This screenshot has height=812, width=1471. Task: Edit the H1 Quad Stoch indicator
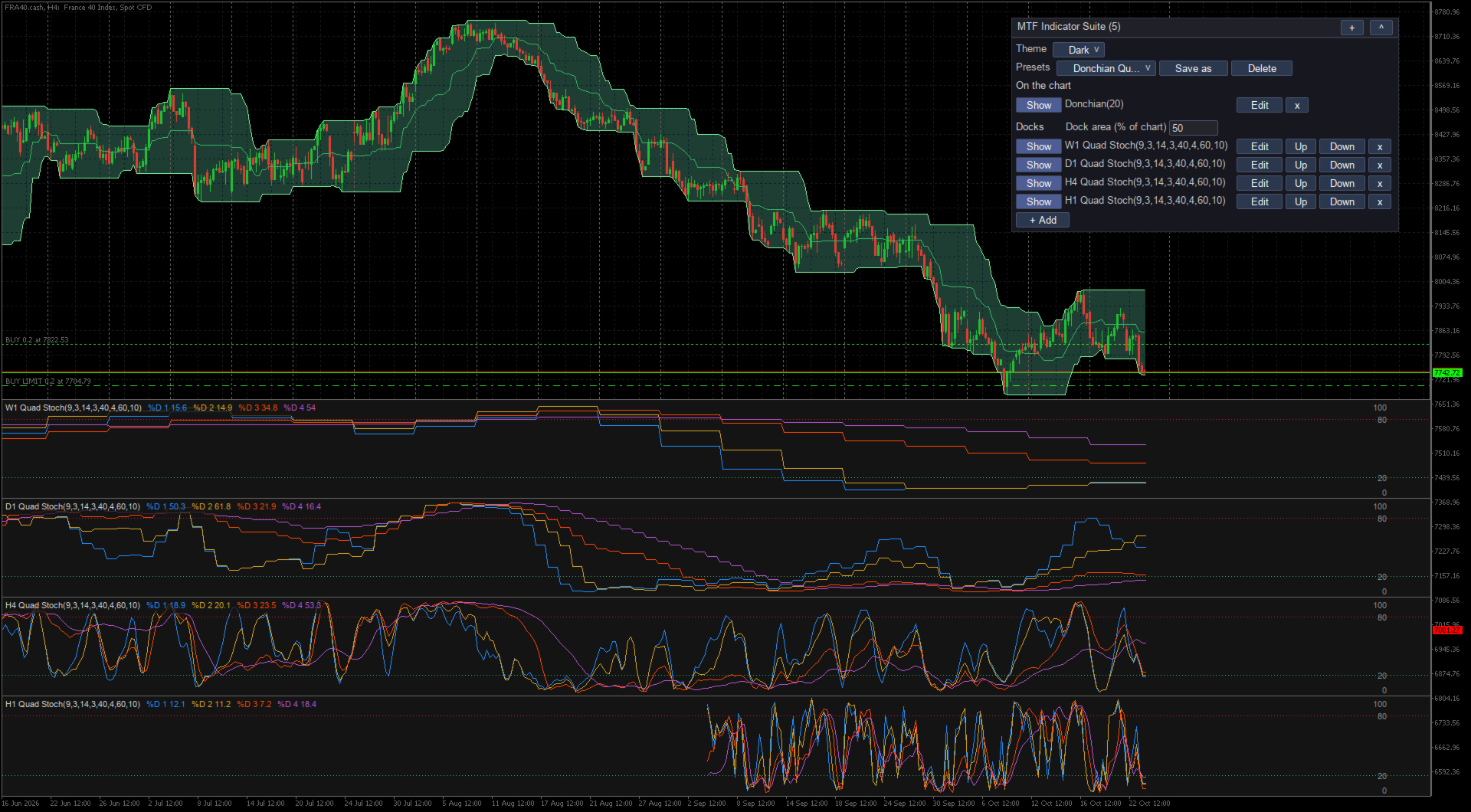click(1260, 201)
